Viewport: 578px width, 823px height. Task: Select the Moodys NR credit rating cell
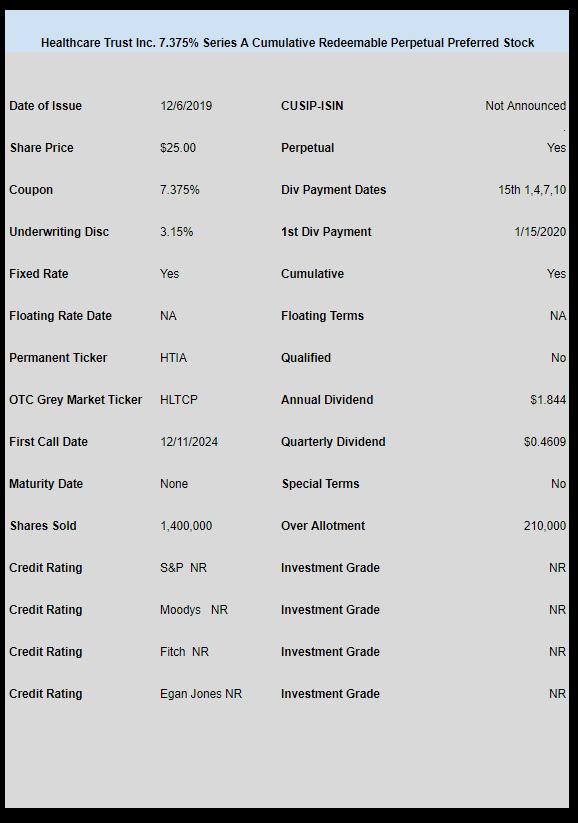[194, 610]
